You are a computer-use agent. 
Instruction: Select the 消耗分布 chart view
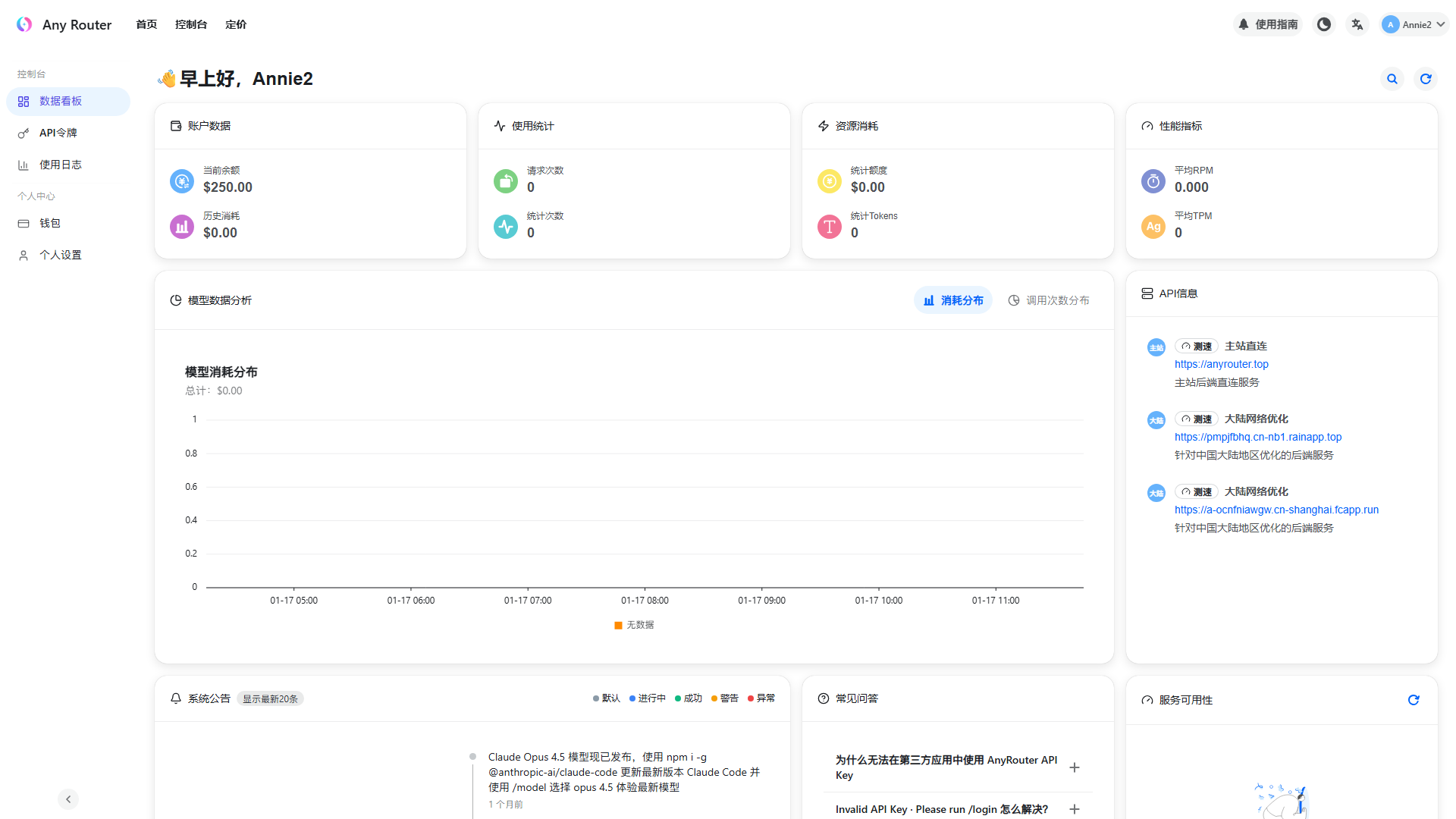point(953,300)
